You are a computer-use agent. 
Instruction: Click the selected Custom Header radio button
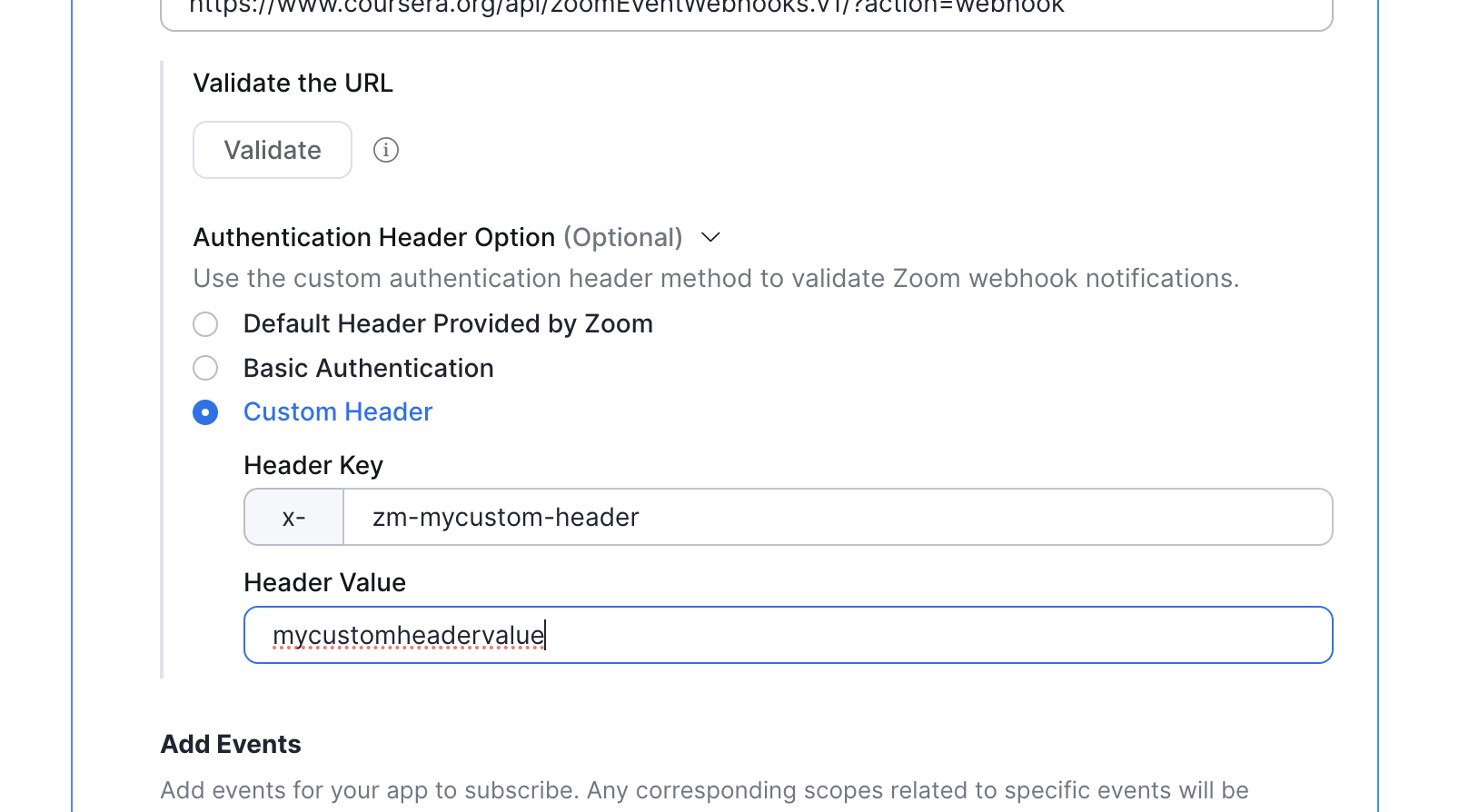coord(205,412)
